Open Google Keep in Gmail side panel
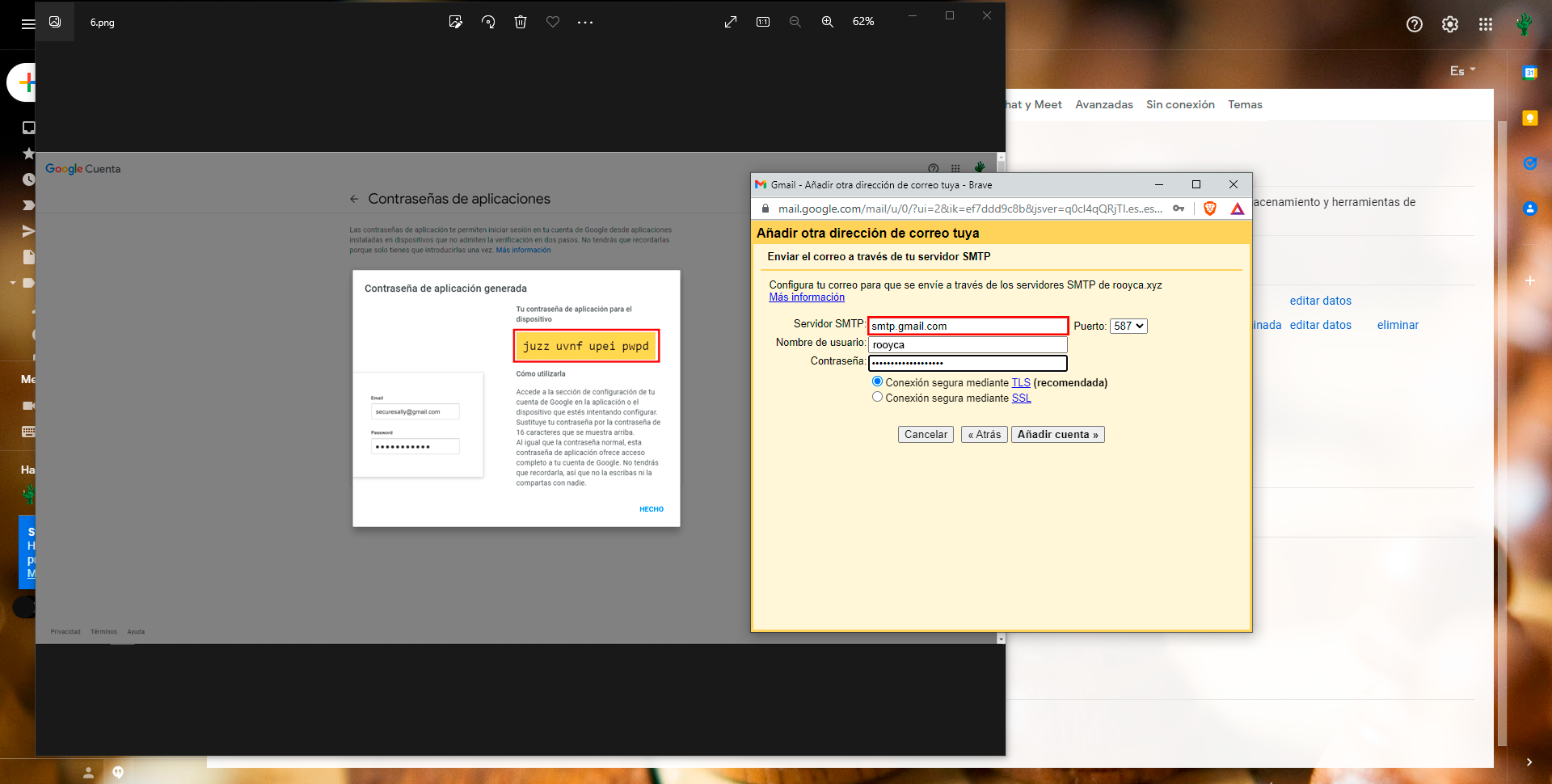This screenshot has width=1552, height=784. [x=1530, y=118]
